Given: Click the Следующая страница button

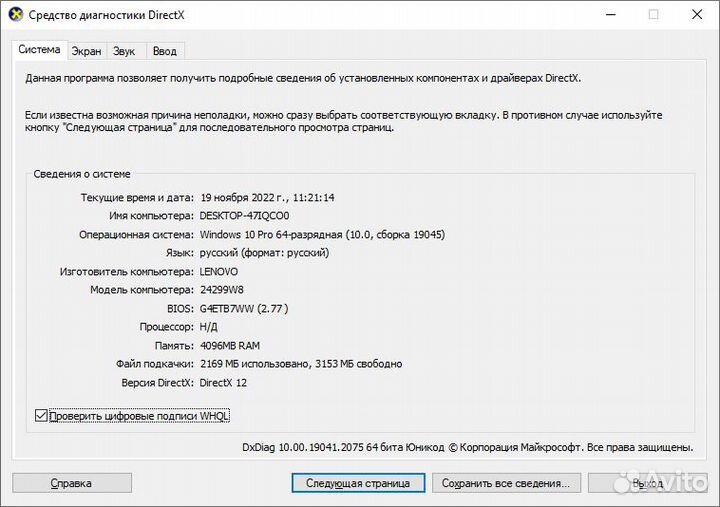Looking at the screenshot, I should point(358,483).
